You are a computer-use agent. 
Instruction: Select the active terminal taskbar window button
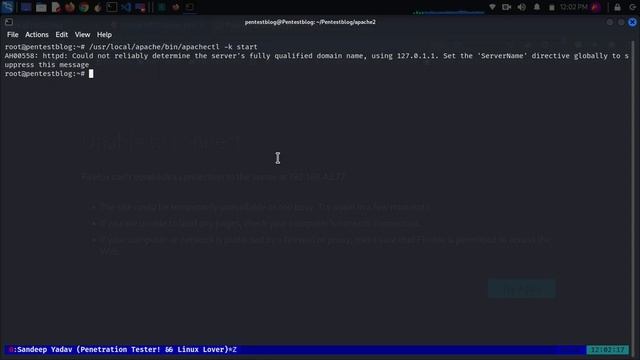coord(190,7)
